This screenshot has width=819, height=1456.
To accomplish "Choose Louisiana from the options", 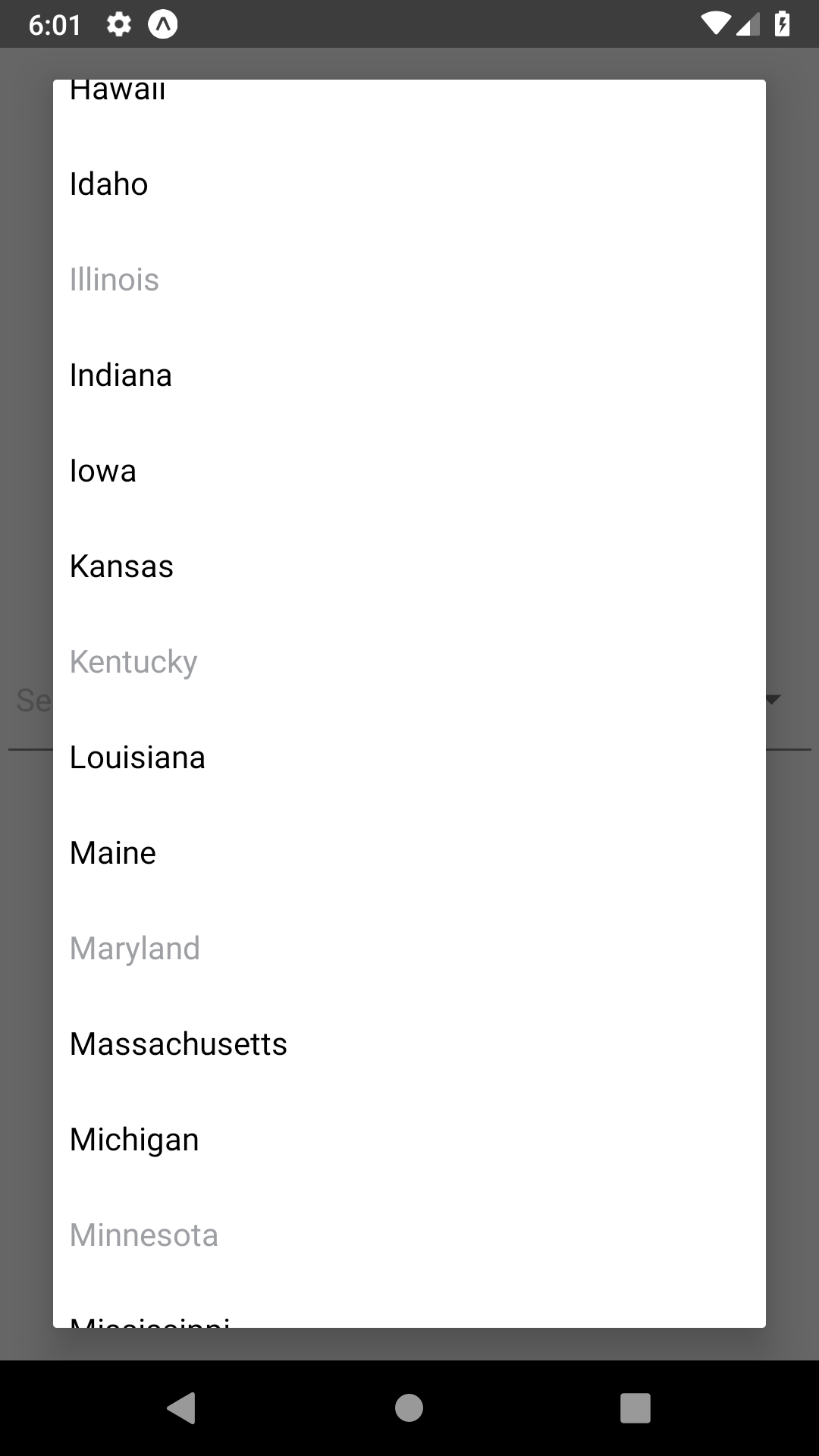I will tap(136, 756).
